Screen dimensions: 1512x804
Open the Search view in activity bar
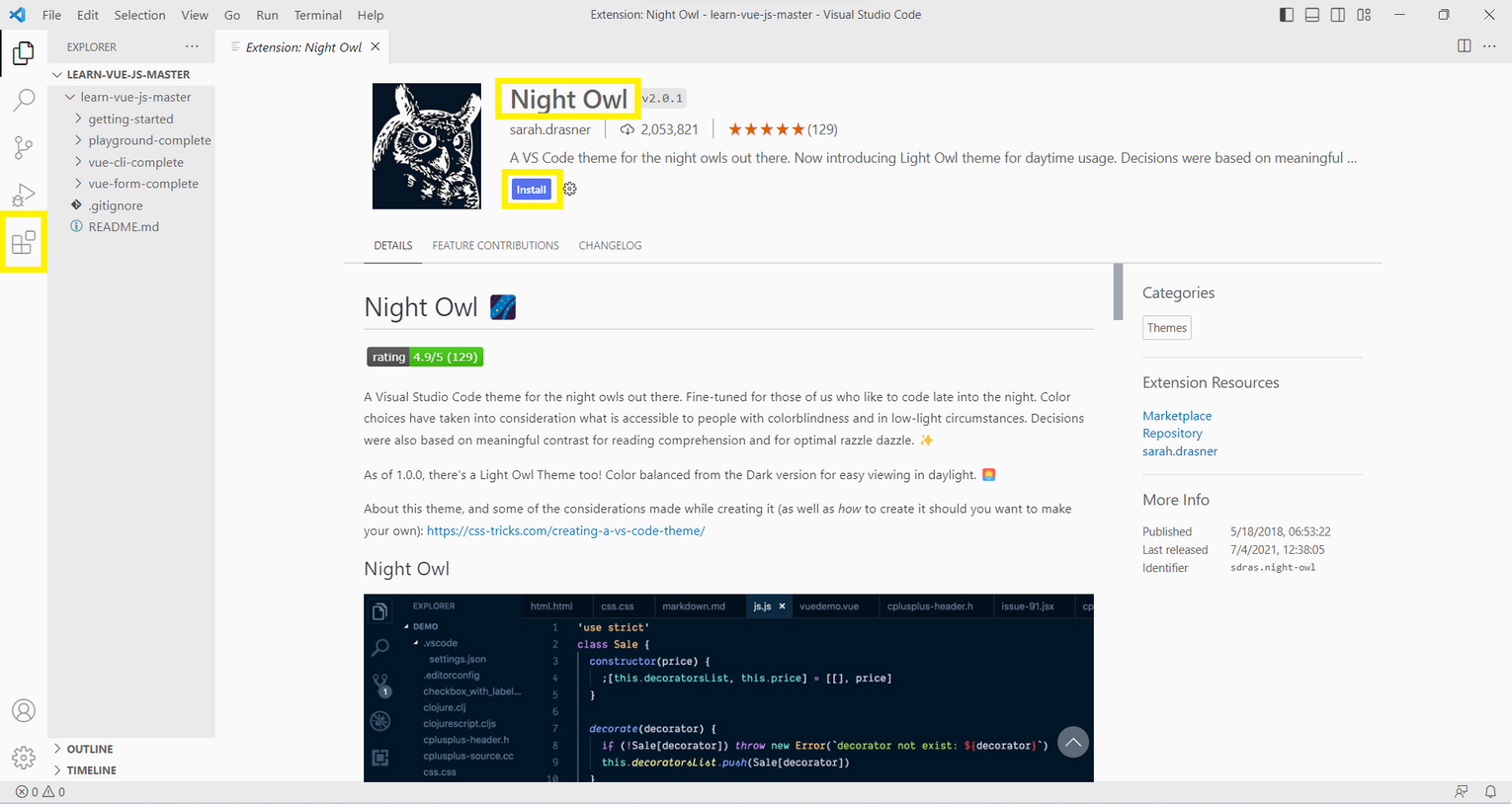tap(24, 100)
